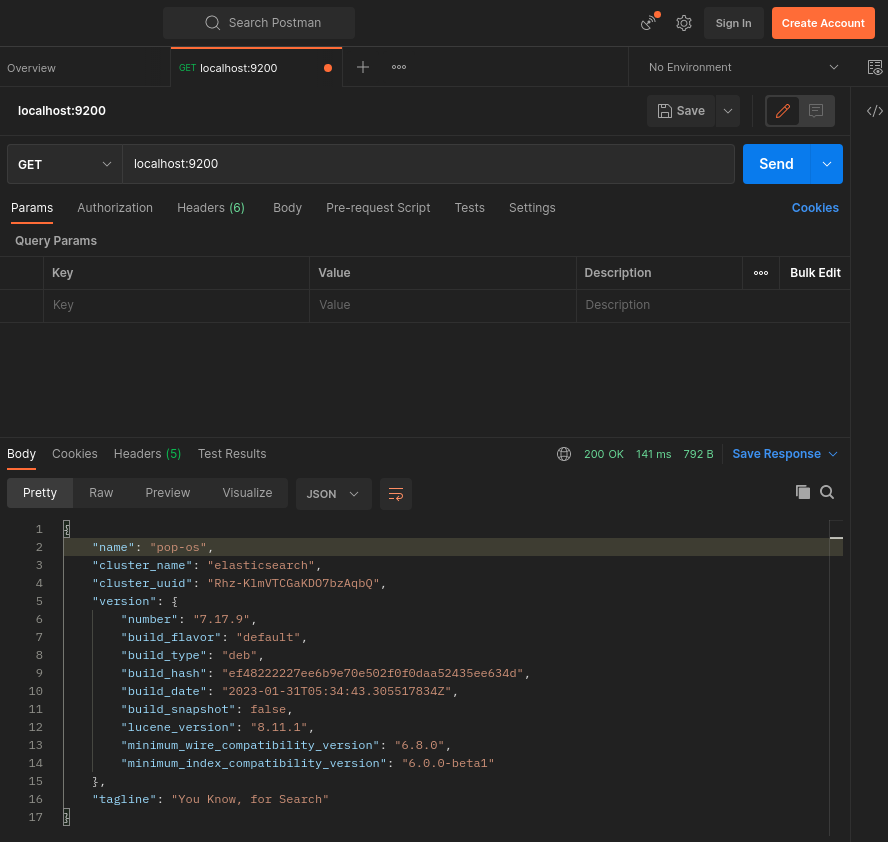Open query params column options three-dots

point(761,273)
